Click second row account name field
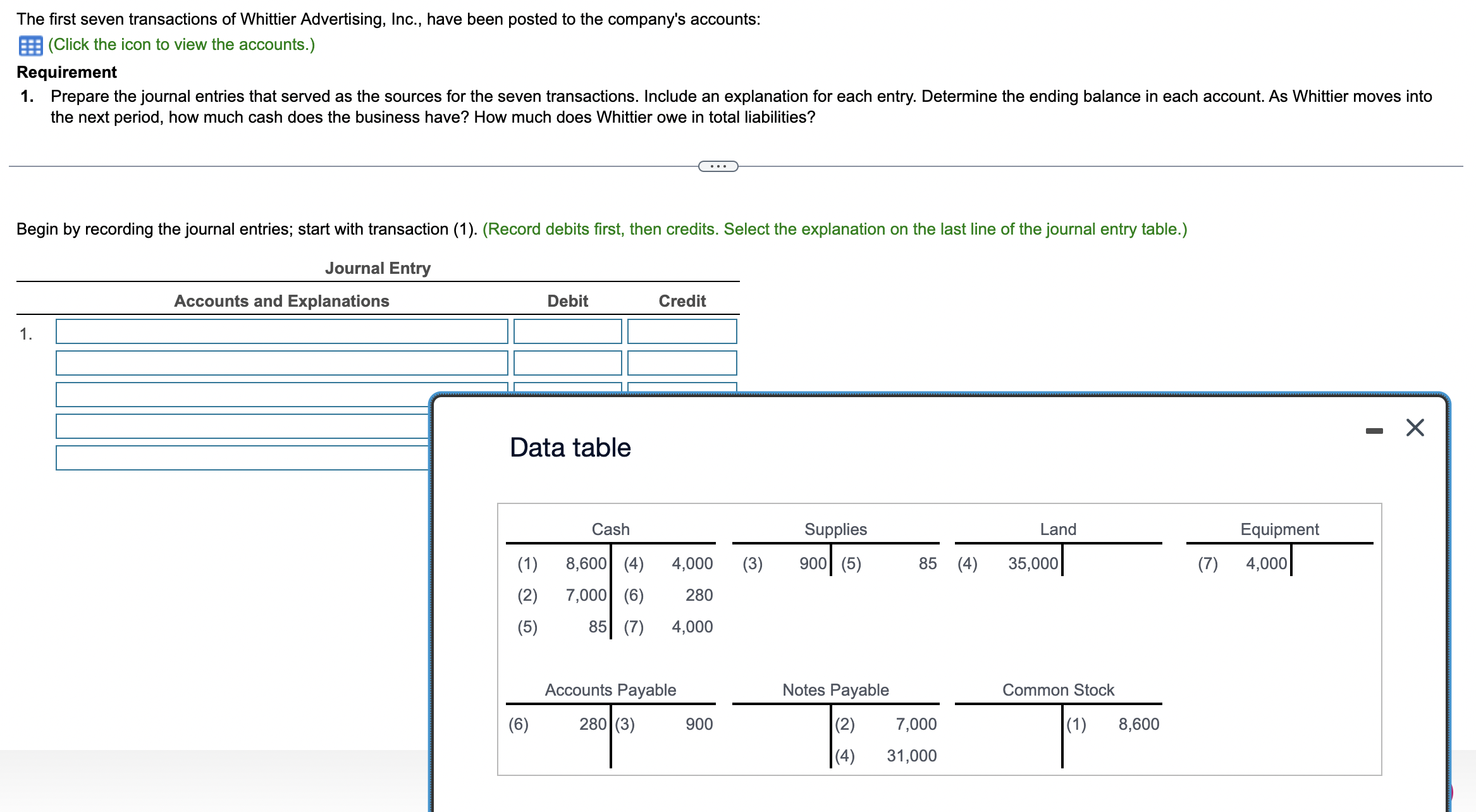This screenshot has width=1476, height=812. 281,363
